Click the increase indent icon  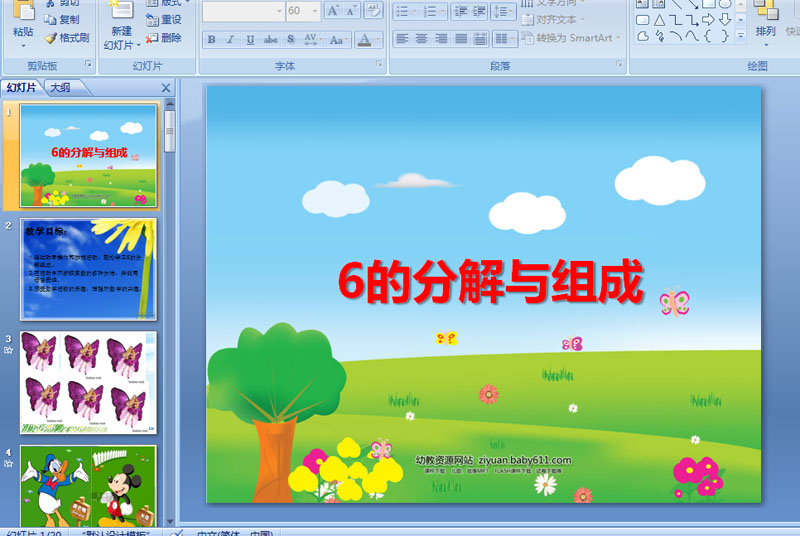click(479, 12)
